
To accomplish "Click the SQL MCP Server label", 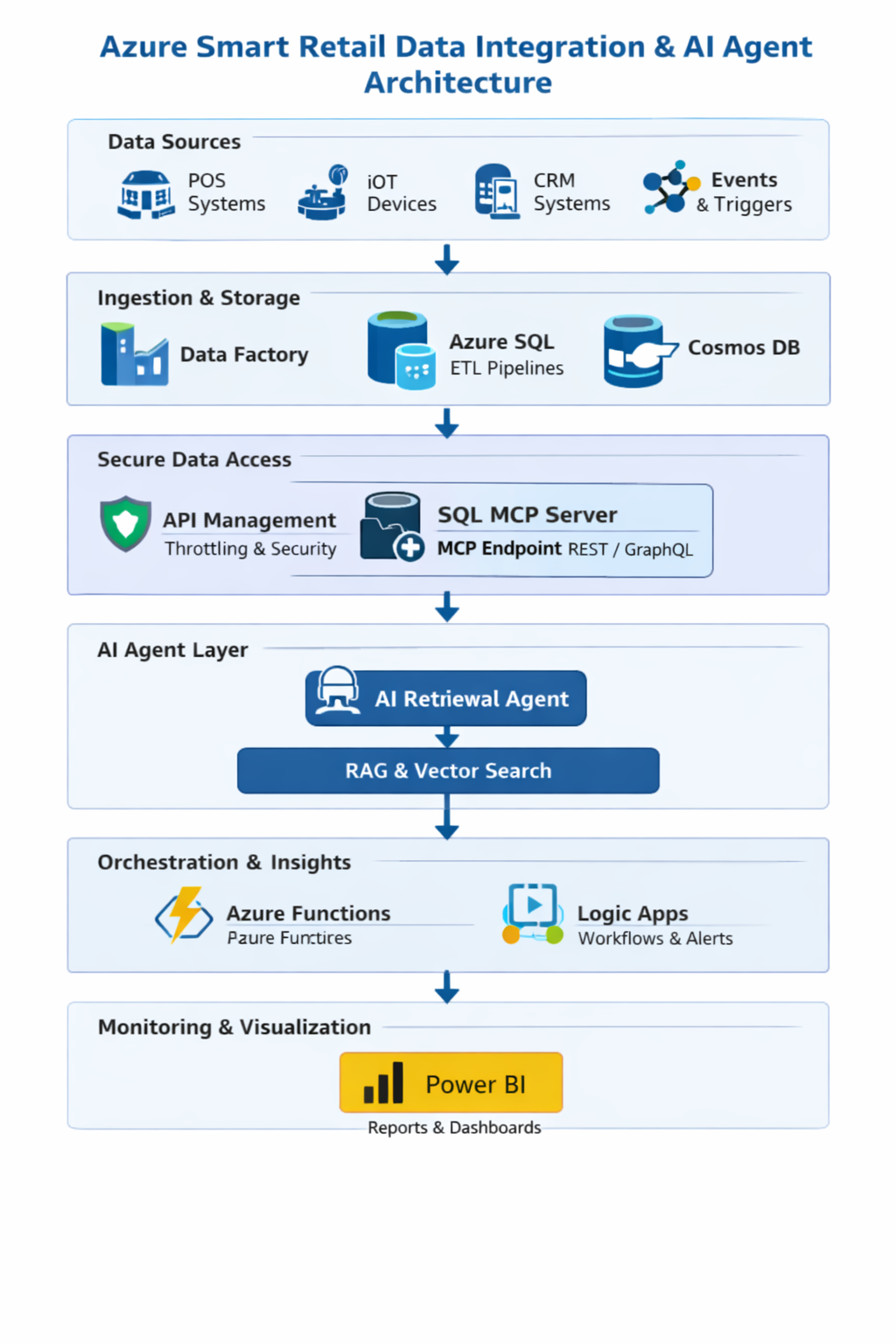I will click(528, 514).
